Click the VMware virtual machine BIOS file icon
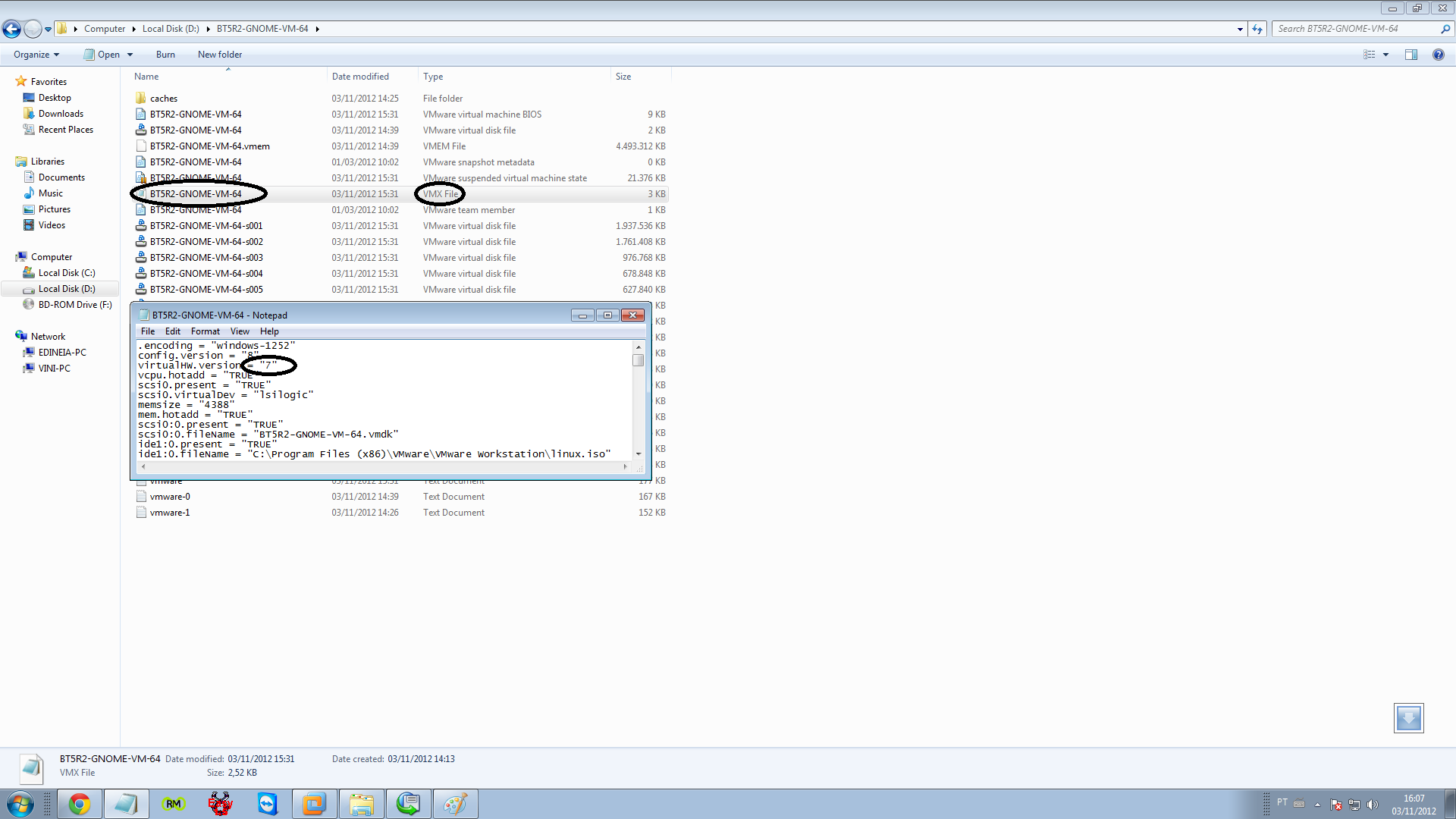This screenshot has height=819, width=1456. (x=141, y=115)
